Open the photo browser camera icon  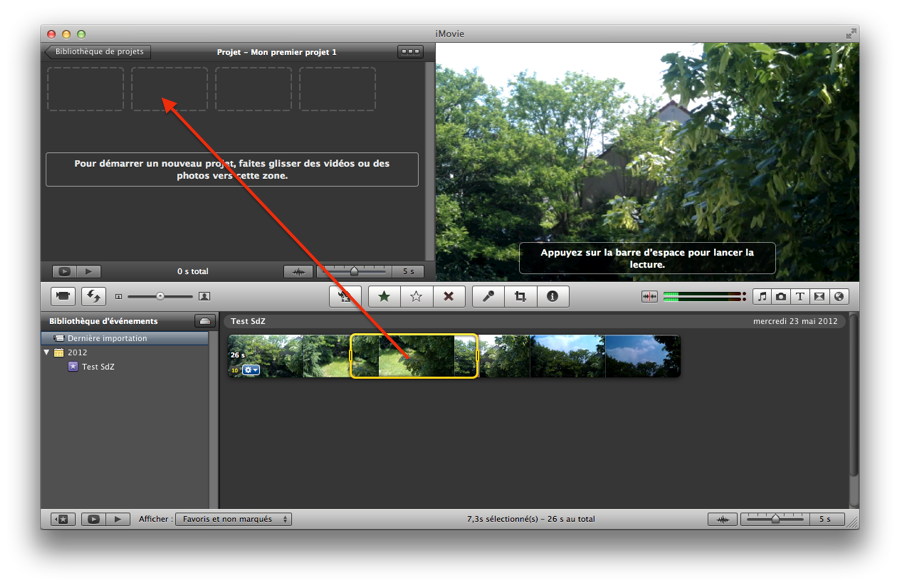781,296
